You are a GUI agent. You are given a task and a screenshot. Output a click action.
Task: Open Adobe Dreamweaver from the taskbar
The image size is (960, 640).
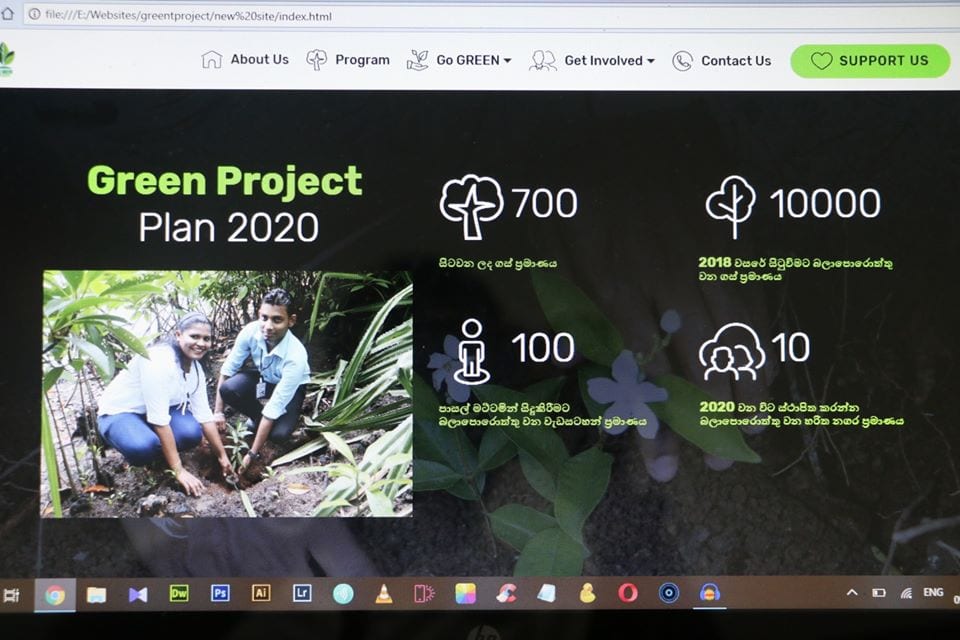click(179, 593)
